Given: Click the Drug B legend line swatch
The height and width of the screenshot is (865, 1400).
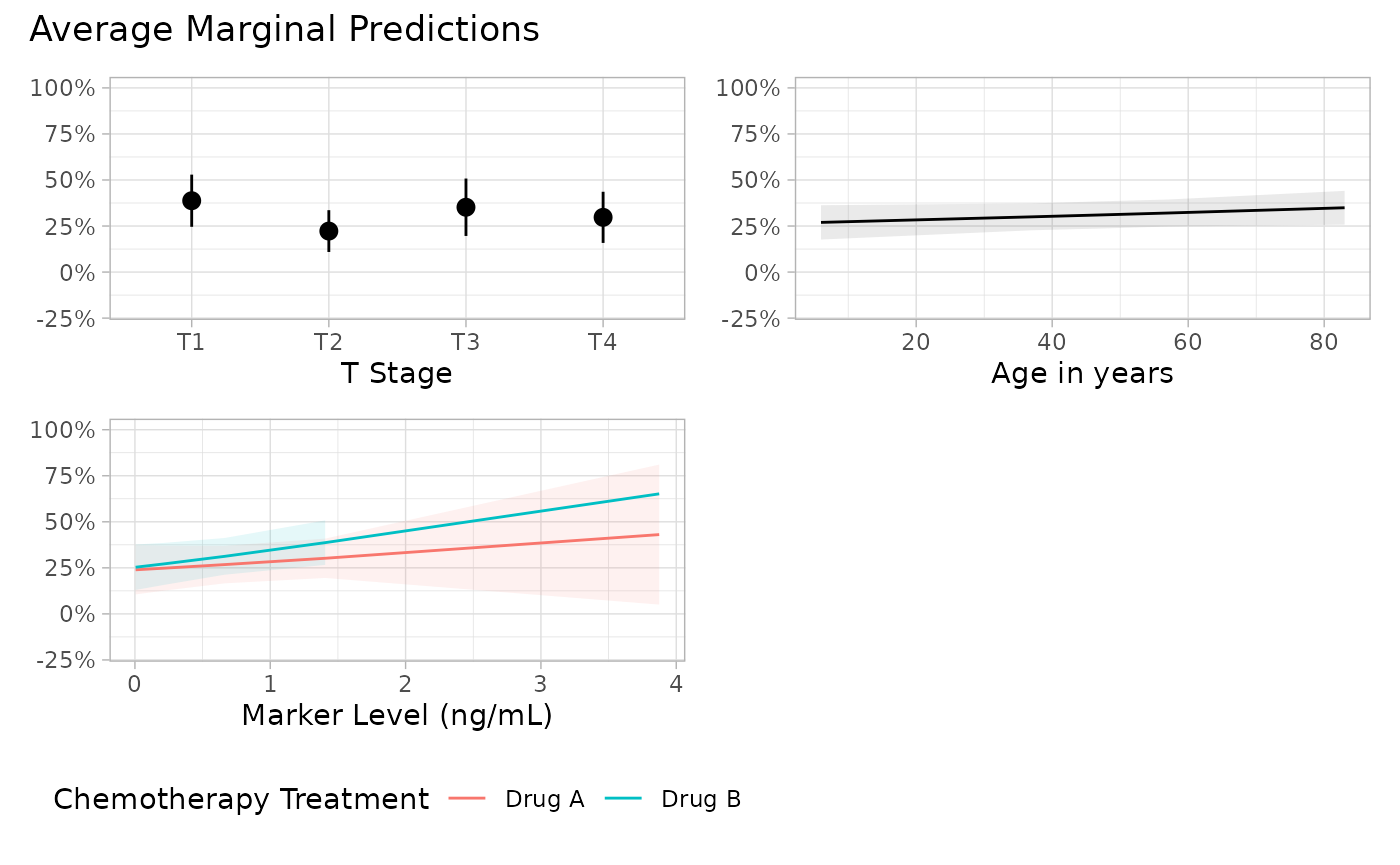Looking at the screenshot, I should pyautogui.click(x=624, y=799).
